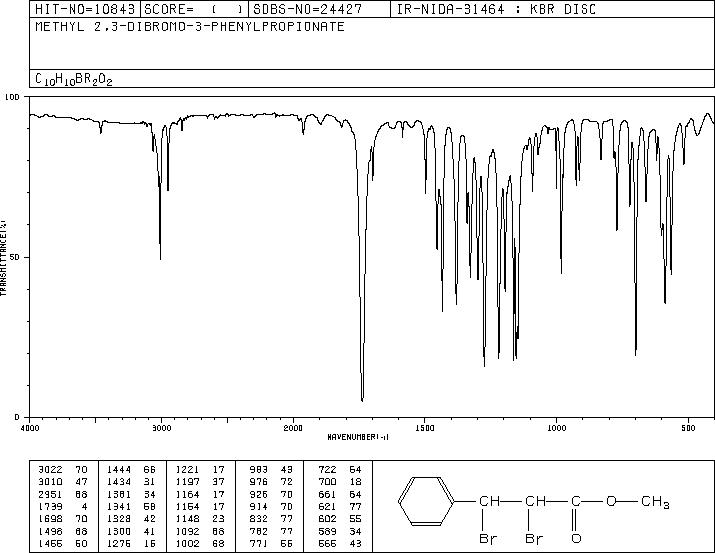Image resolution: width=715 pixels, height=553 pixels.
Task: Select the 1381 peak table entry
Action: 131,494
